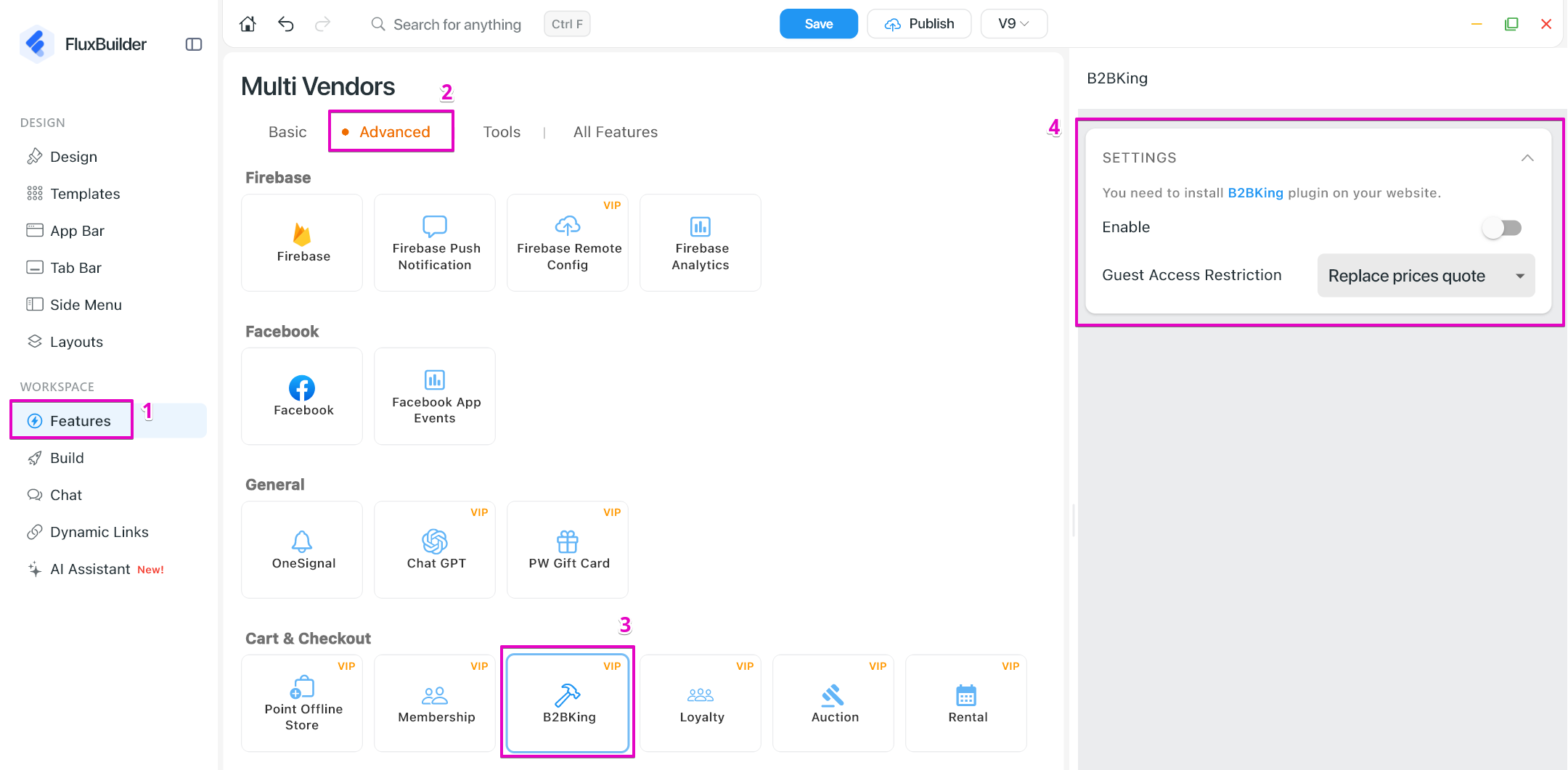Image resolution: width=1568 pixels, height=770 pixels.
Task: Open the Auction feature card
Action: (833, 703)
